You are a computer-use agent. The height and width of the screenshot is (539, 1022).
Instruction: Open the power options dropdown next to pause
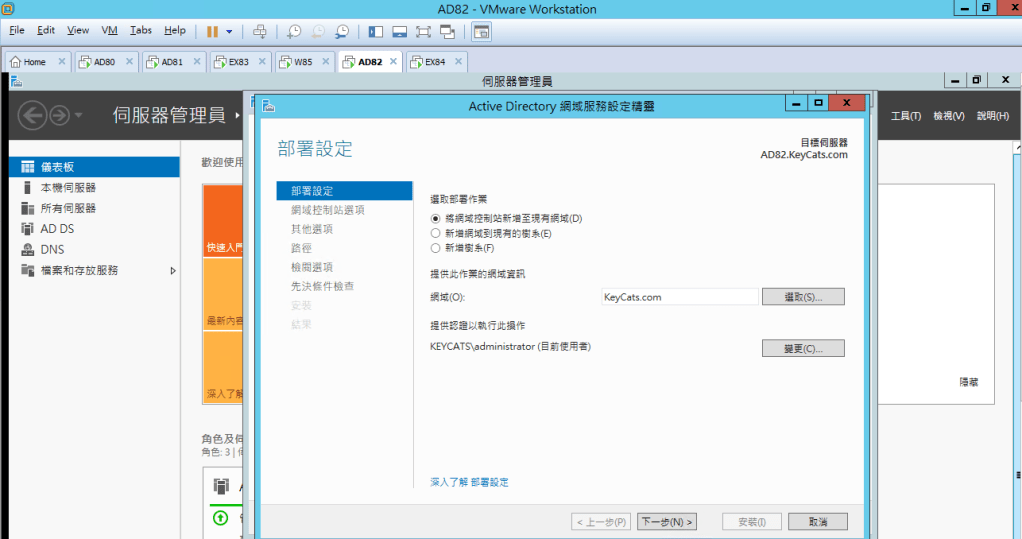click(x=229, y=31)
